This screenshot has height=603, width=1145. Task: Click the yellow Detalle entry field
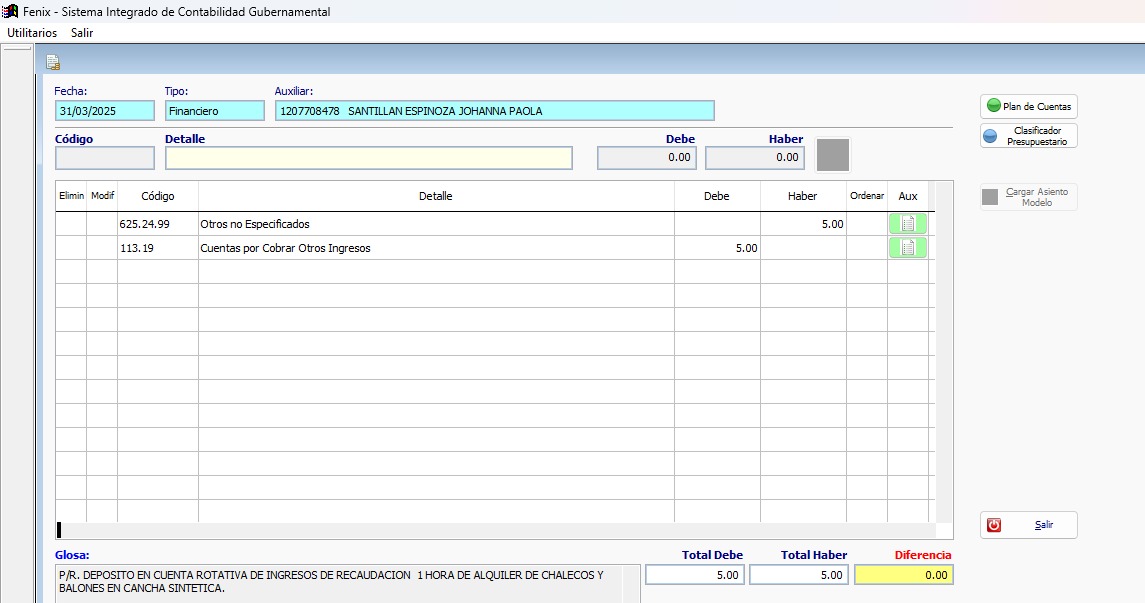point(369,158)
